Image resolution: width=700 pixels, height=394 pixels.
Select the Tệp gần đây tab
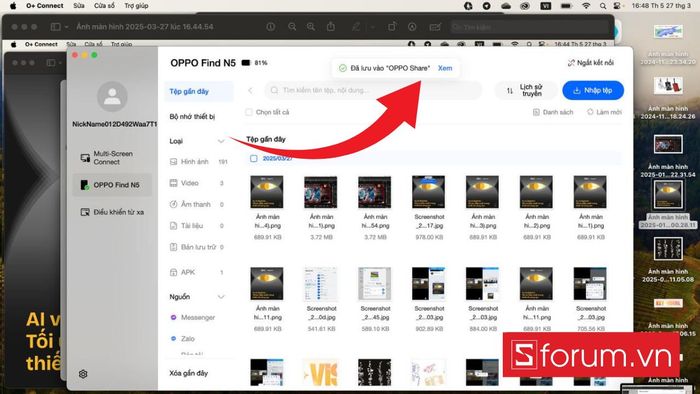tap(199, 91)
